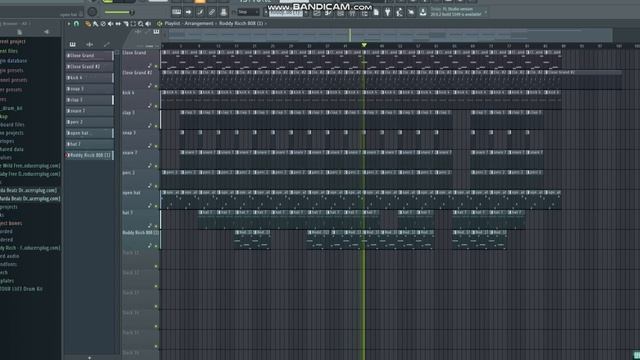
Task: Click the link/brush icon in top toolbar
Action: coord(200,12)
